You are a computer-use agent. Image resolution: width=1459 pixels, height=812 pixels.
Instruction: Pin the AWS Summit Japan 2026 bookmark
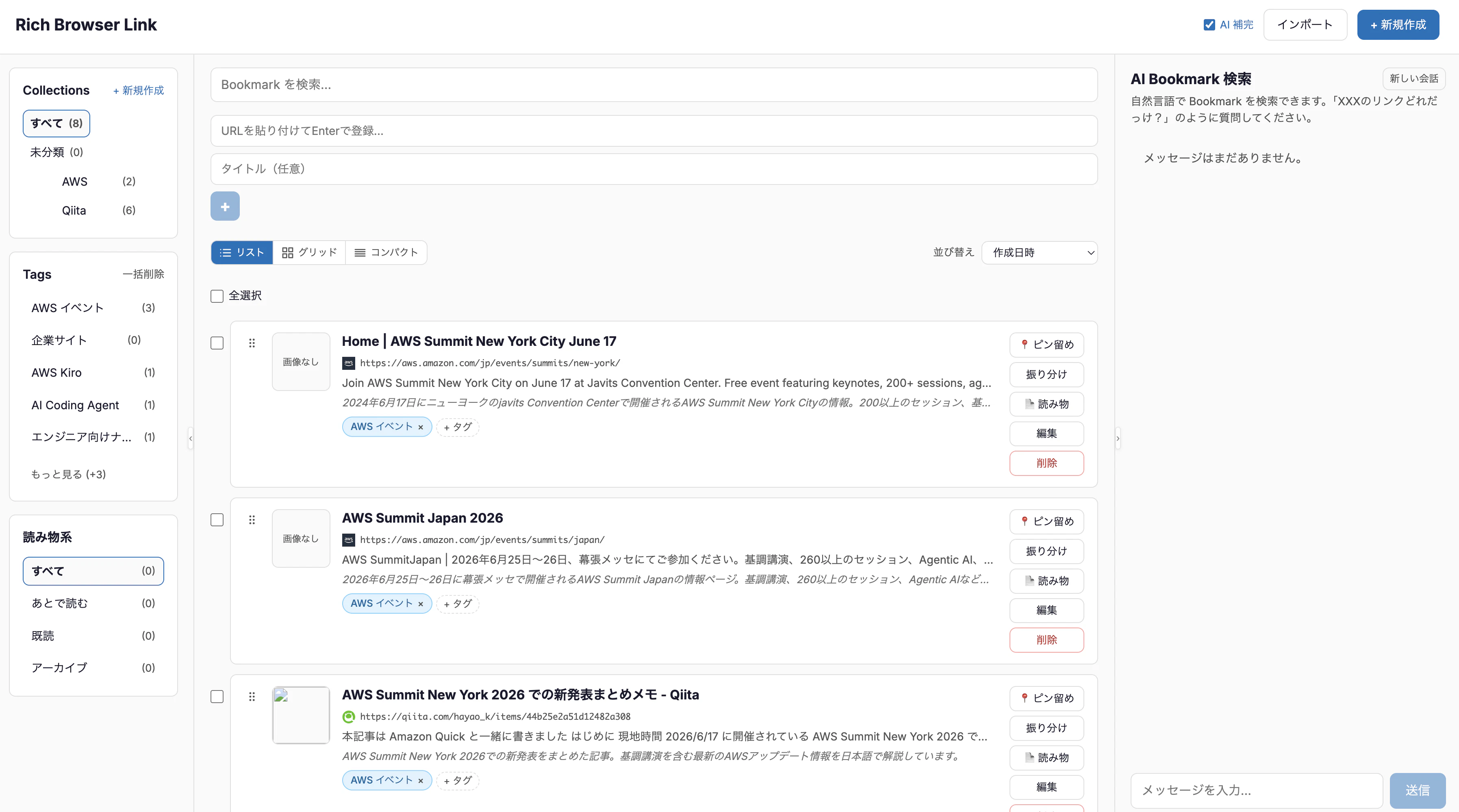click(x=1046, y=521)
